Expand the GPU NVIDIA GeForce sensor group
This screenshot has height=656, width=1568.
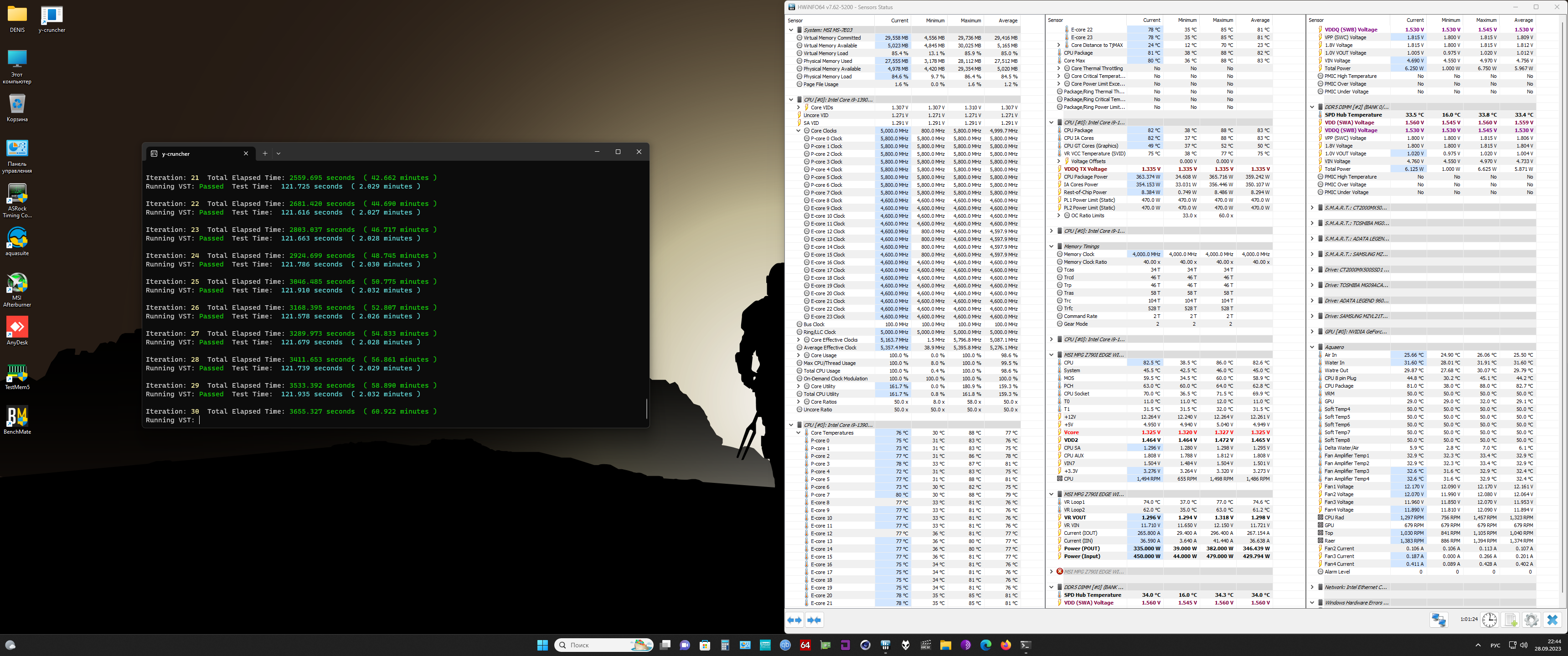[1312, 332]
